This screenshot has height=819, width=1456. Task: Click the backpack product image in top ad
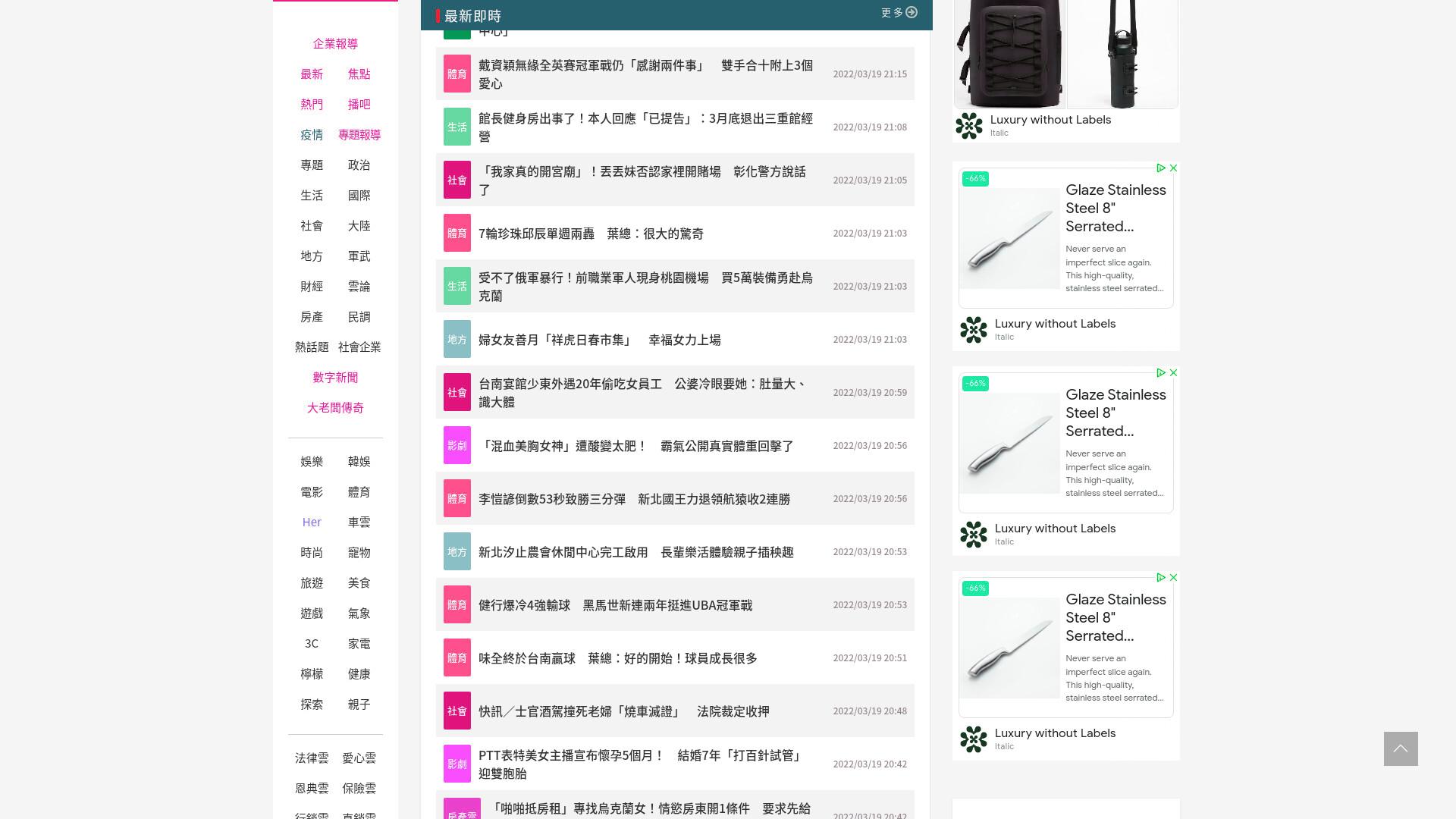point(1009,54)
